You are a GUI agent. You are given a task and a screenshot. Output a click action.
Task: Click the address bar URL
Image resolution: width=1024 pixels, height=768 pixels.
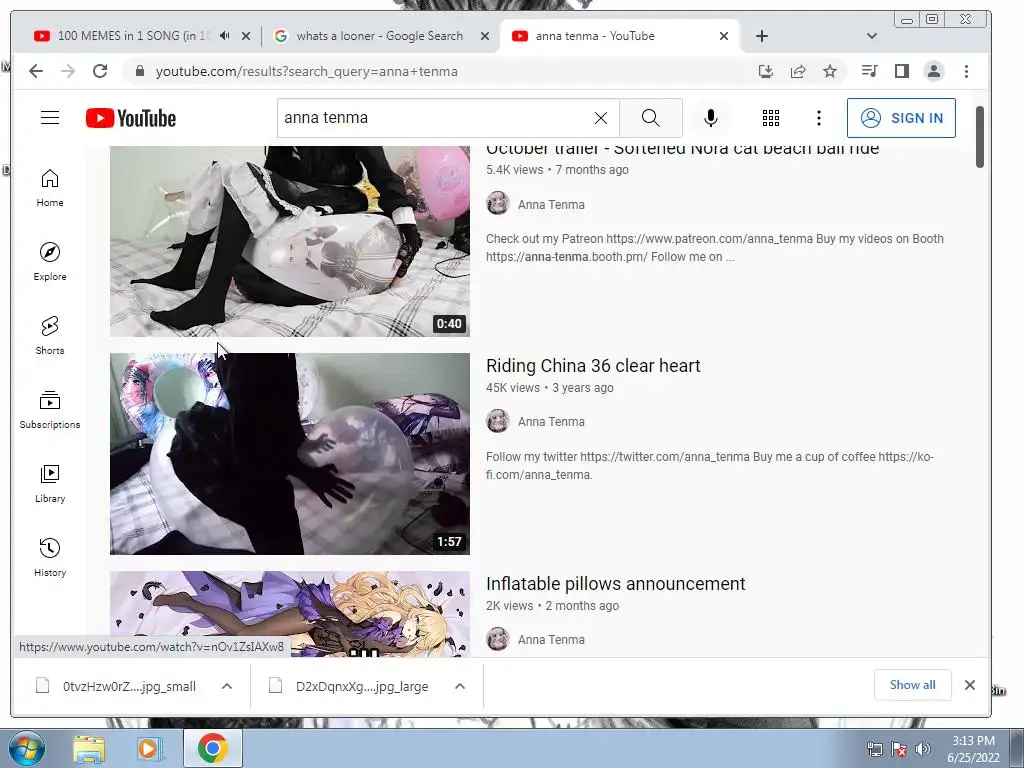[306, 71]
